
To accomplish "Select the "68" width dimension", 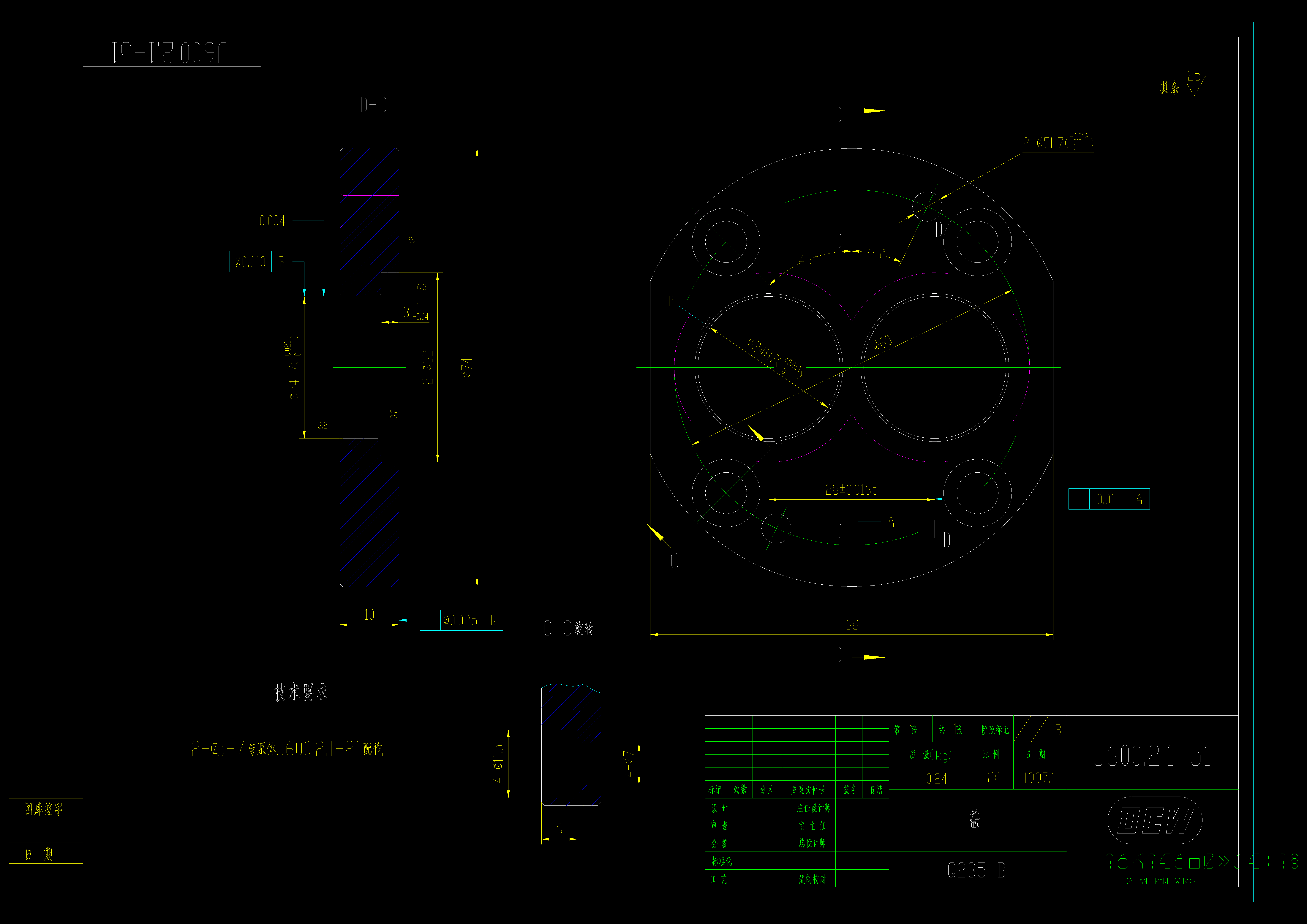I will (852, 625).
